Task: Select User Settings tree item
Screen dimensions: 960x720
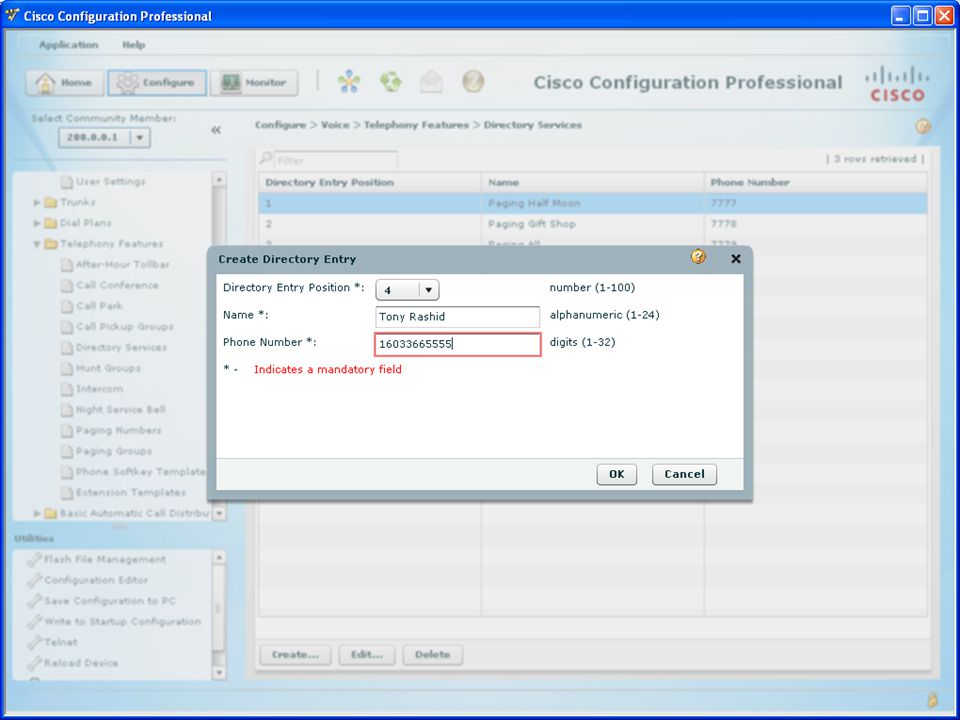Action: pos(103,182)
